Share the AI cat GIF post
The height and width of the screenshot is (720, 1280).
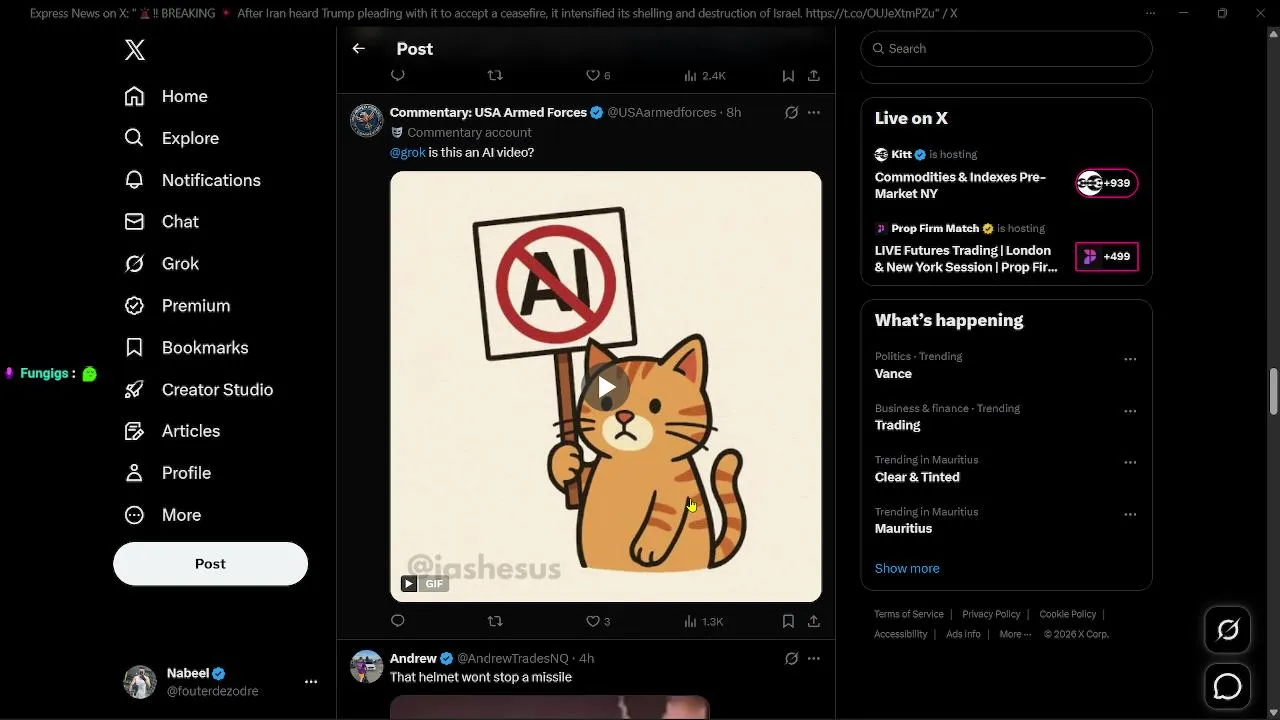tap(814, 621)
